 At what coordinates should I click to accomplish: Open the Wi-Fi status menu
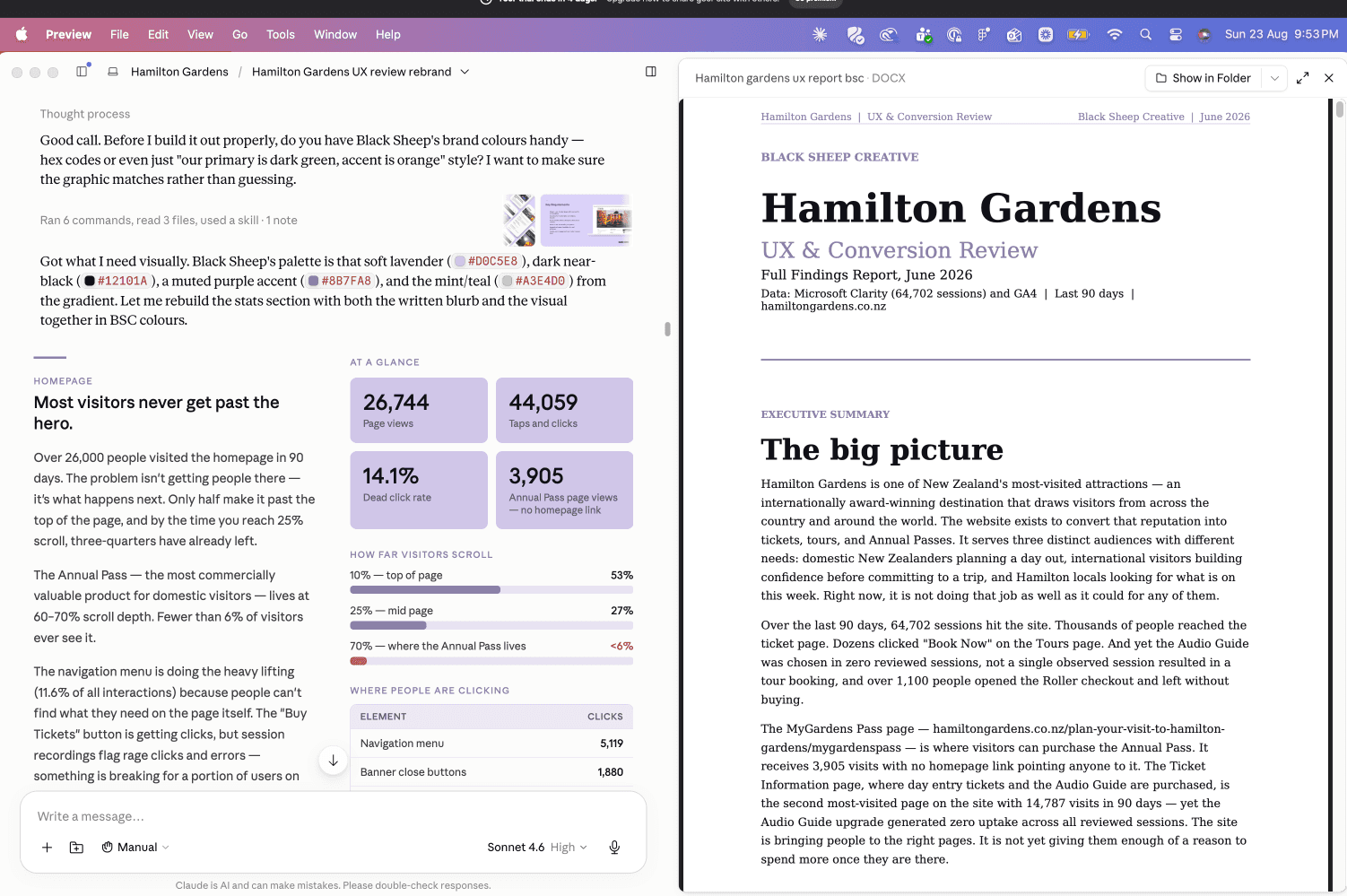1115,34
